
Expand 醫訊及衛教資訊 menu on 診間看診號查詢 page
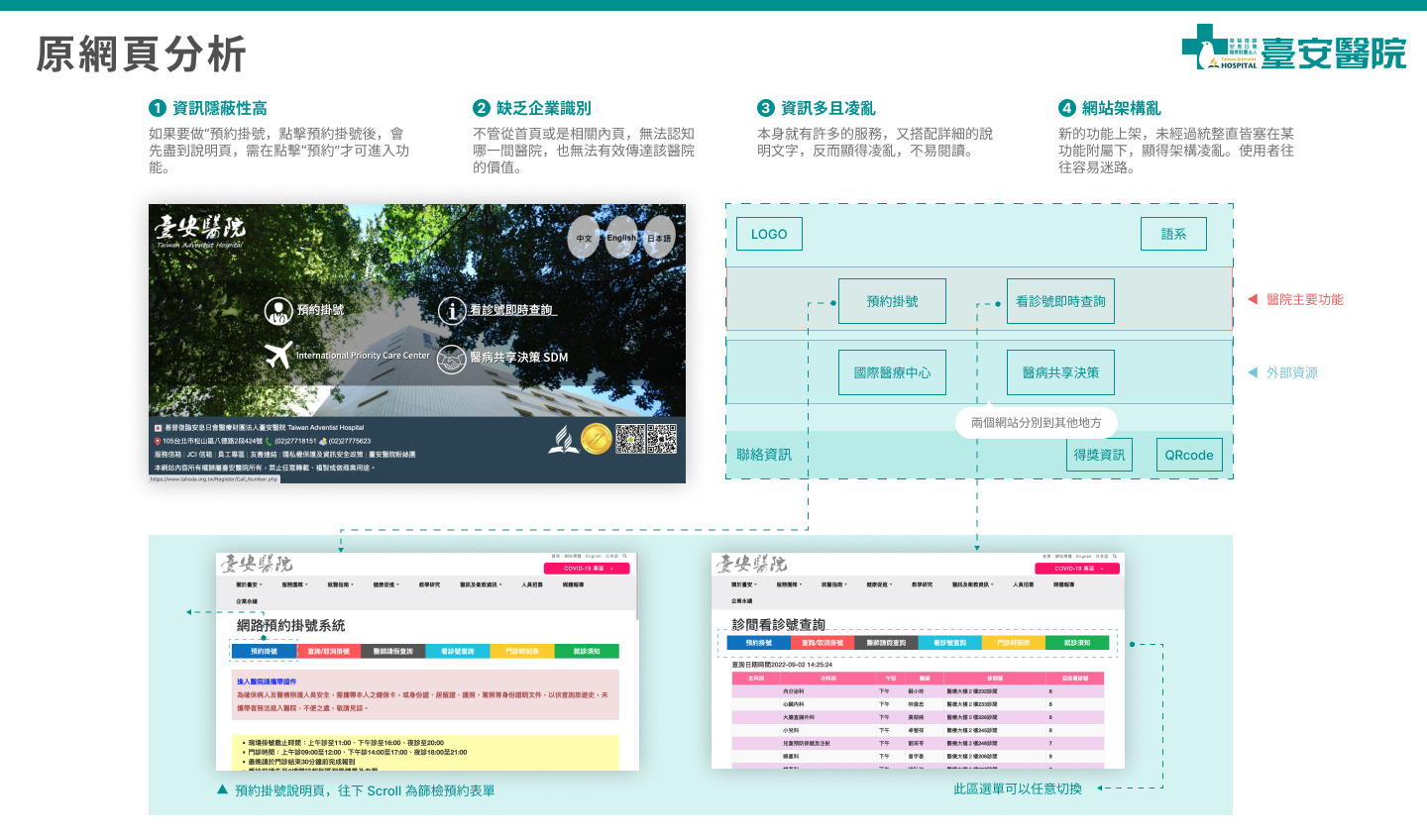click(972, 584)
